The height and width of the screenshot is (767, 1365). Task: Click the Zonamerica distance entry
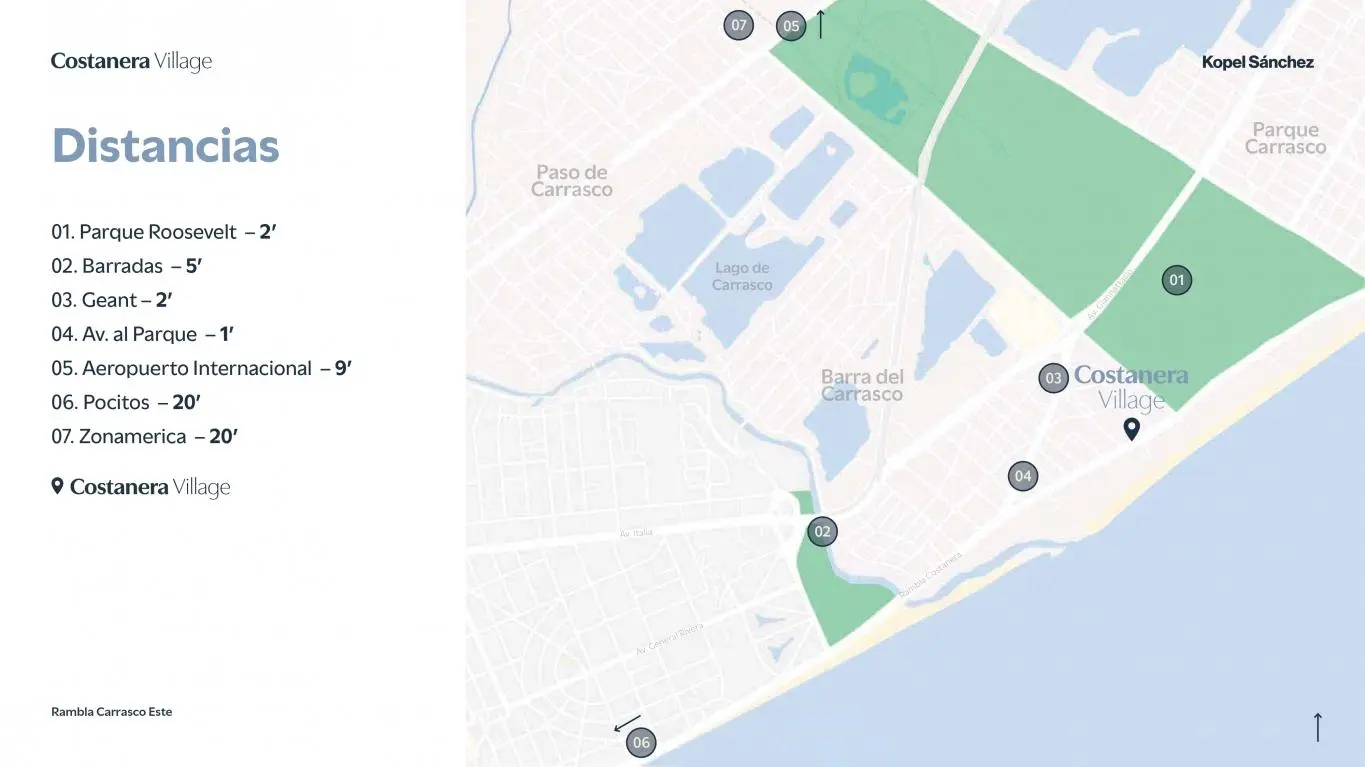click(145, 436)
